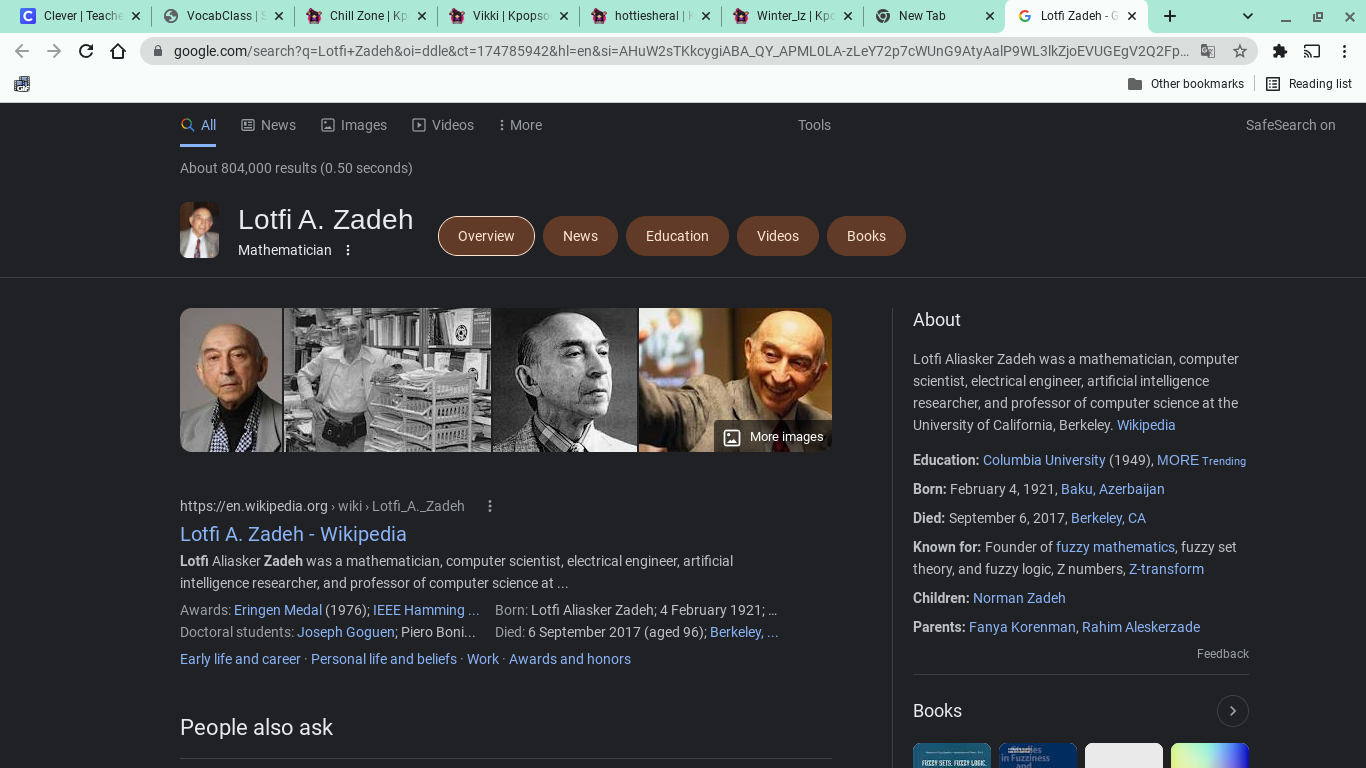This screenshot has height=768, width=1366.
Task: Click the Cast icon in toolbar
Action: (x=1312, y=51)
